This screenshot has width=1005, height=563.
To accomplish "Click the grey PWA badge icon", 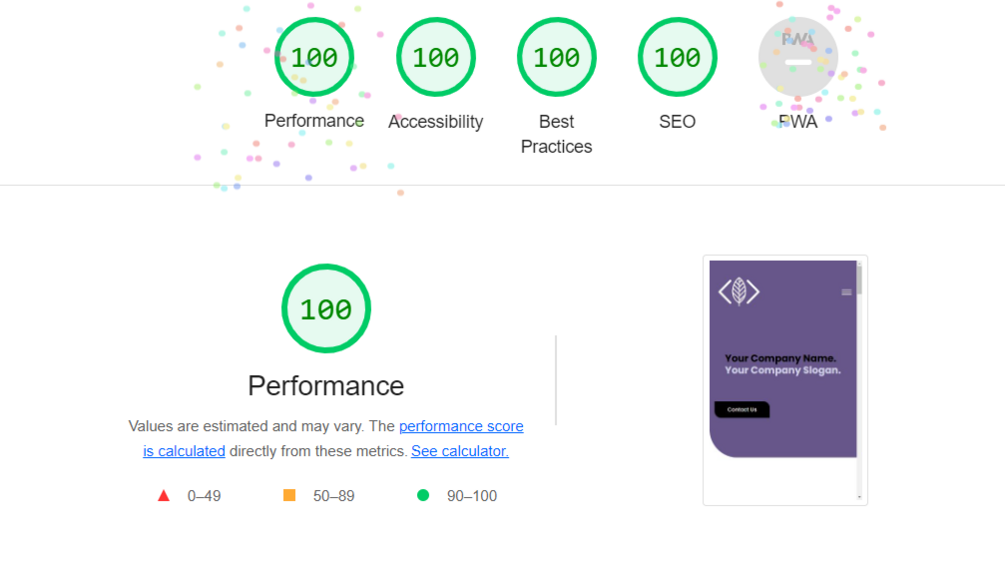I will pos(798,57).
